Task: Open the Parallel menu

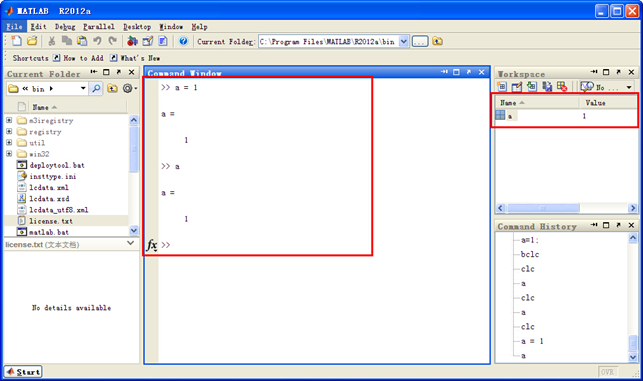Action: tap(99, 27)
